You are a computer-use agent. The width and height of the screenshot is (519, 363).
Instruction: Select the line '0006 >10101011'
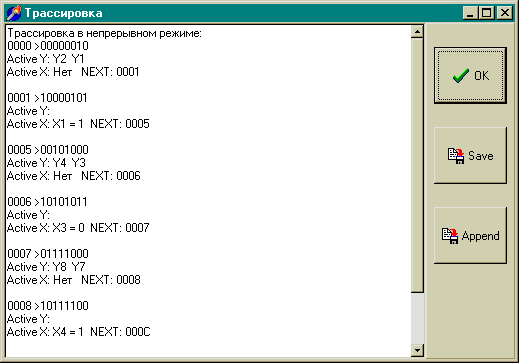click(47, 202)
